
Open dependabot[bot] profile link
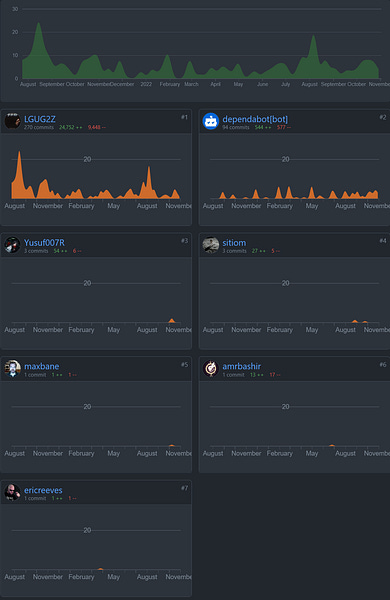[x=255, y=119]
